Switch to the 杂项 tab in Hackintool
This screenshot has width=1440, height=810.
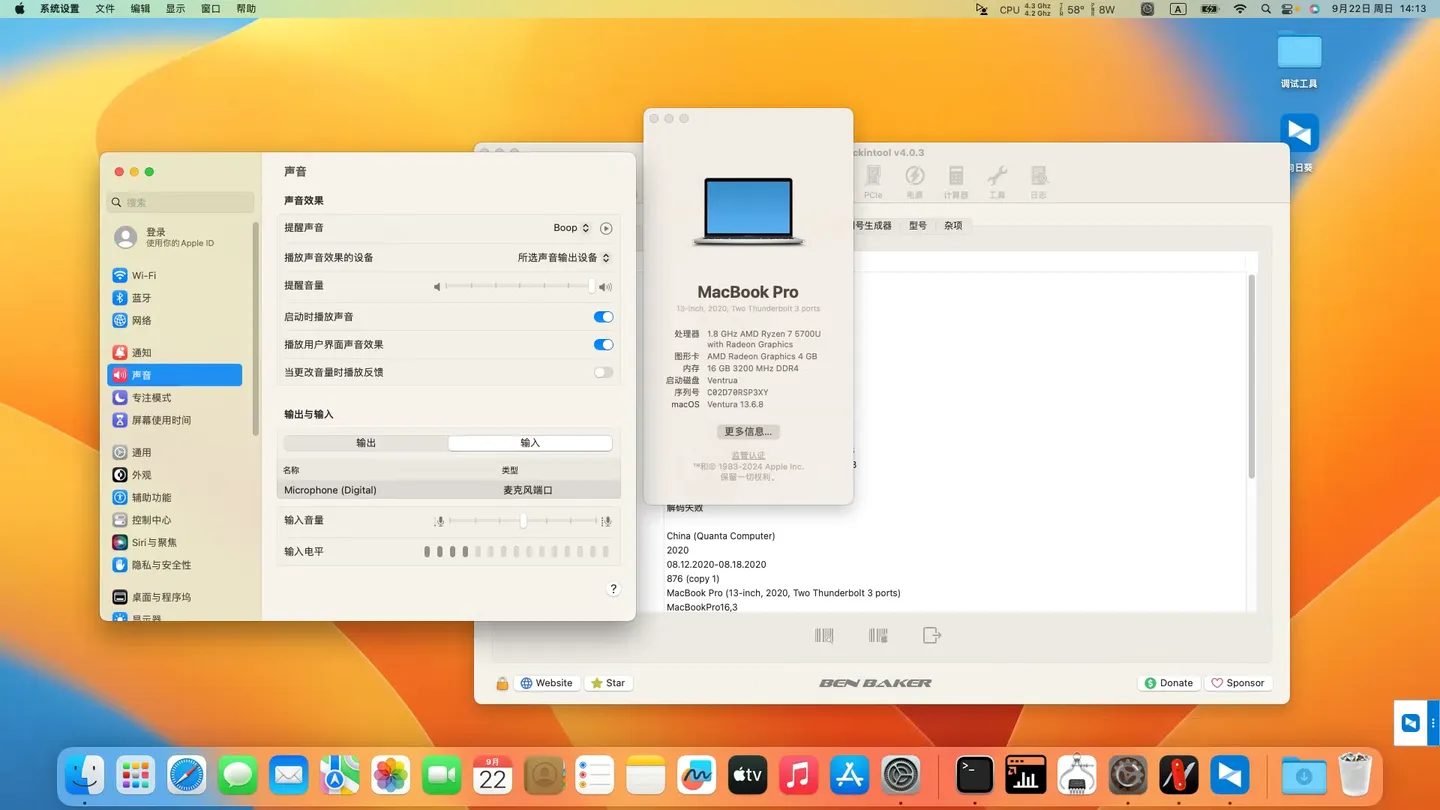point(952,225)
